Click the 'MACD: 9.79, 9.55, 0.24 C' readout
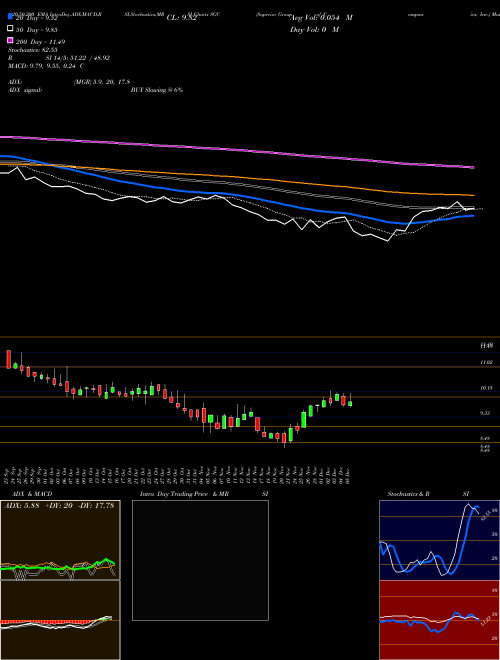 tap(46, 66)
